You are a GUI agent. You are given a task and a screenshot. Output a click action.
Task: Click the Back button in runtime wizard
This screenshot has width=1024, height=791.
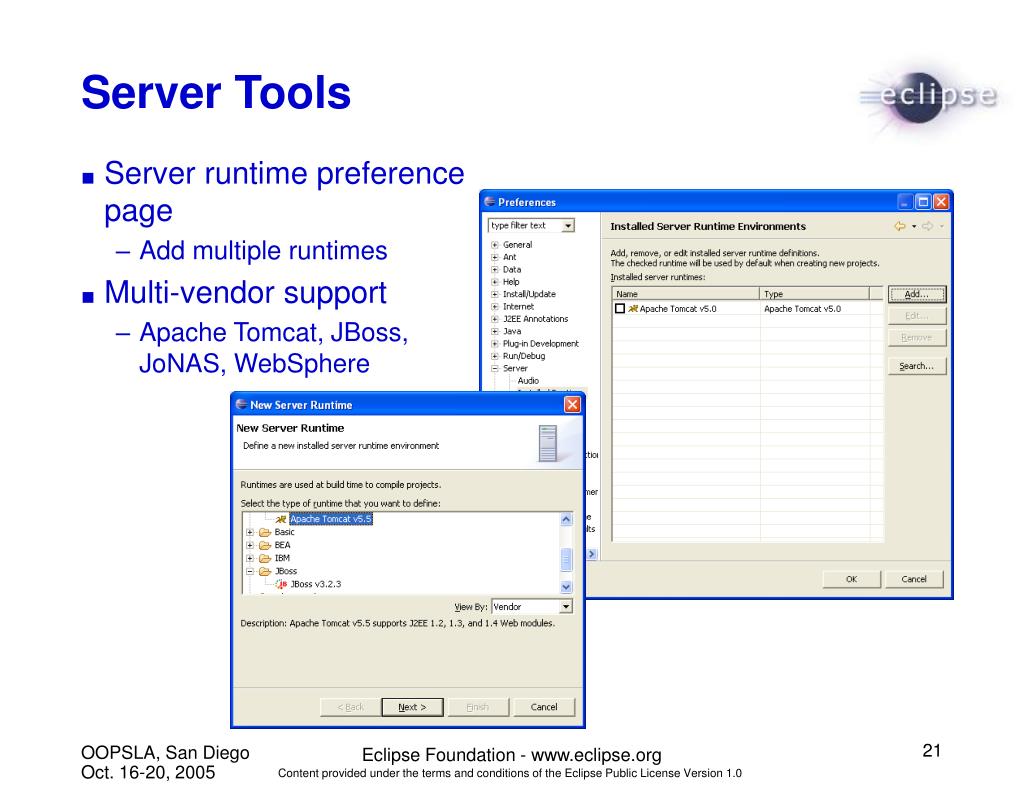pyautogui.click(x=351, y=707)
